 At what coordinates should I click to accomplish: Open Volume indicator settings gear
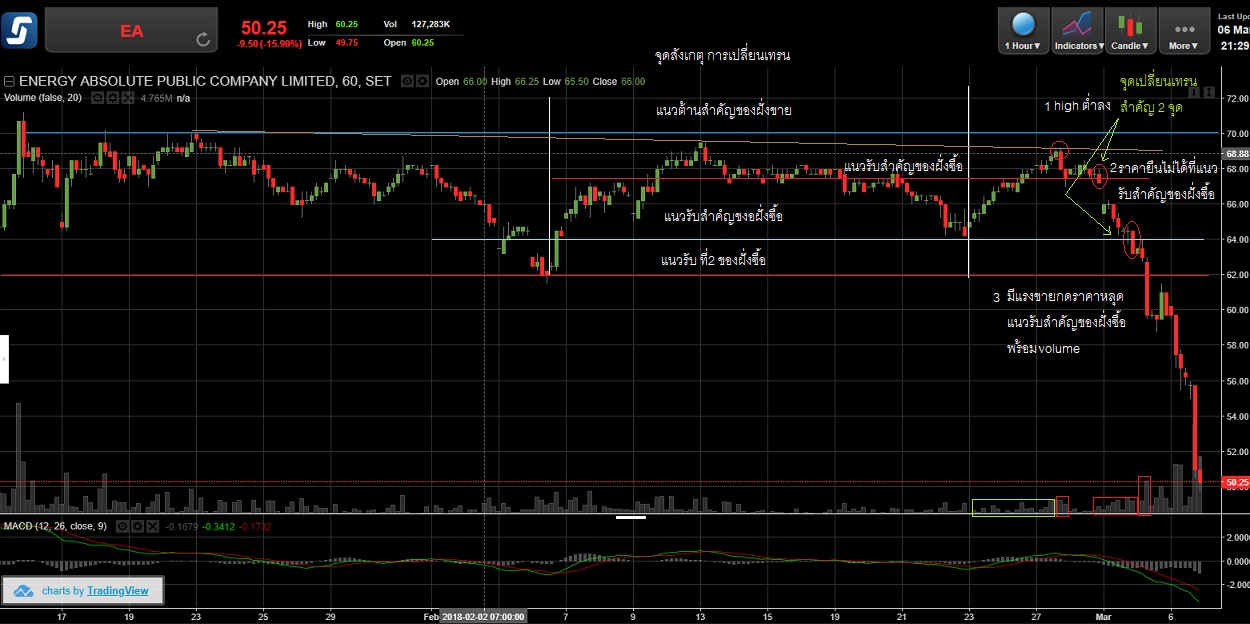tap(113, 98)
